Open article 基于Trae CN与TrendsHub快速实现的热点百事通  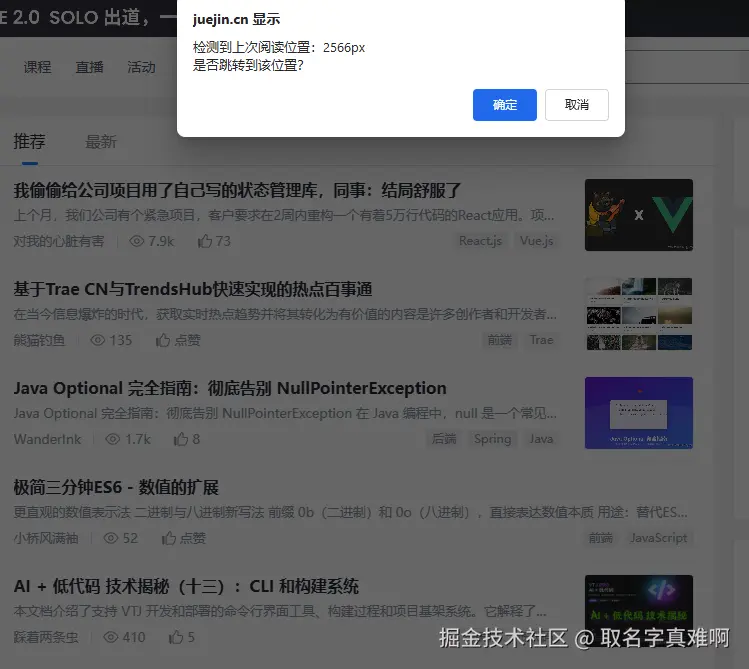click(193, 289)
